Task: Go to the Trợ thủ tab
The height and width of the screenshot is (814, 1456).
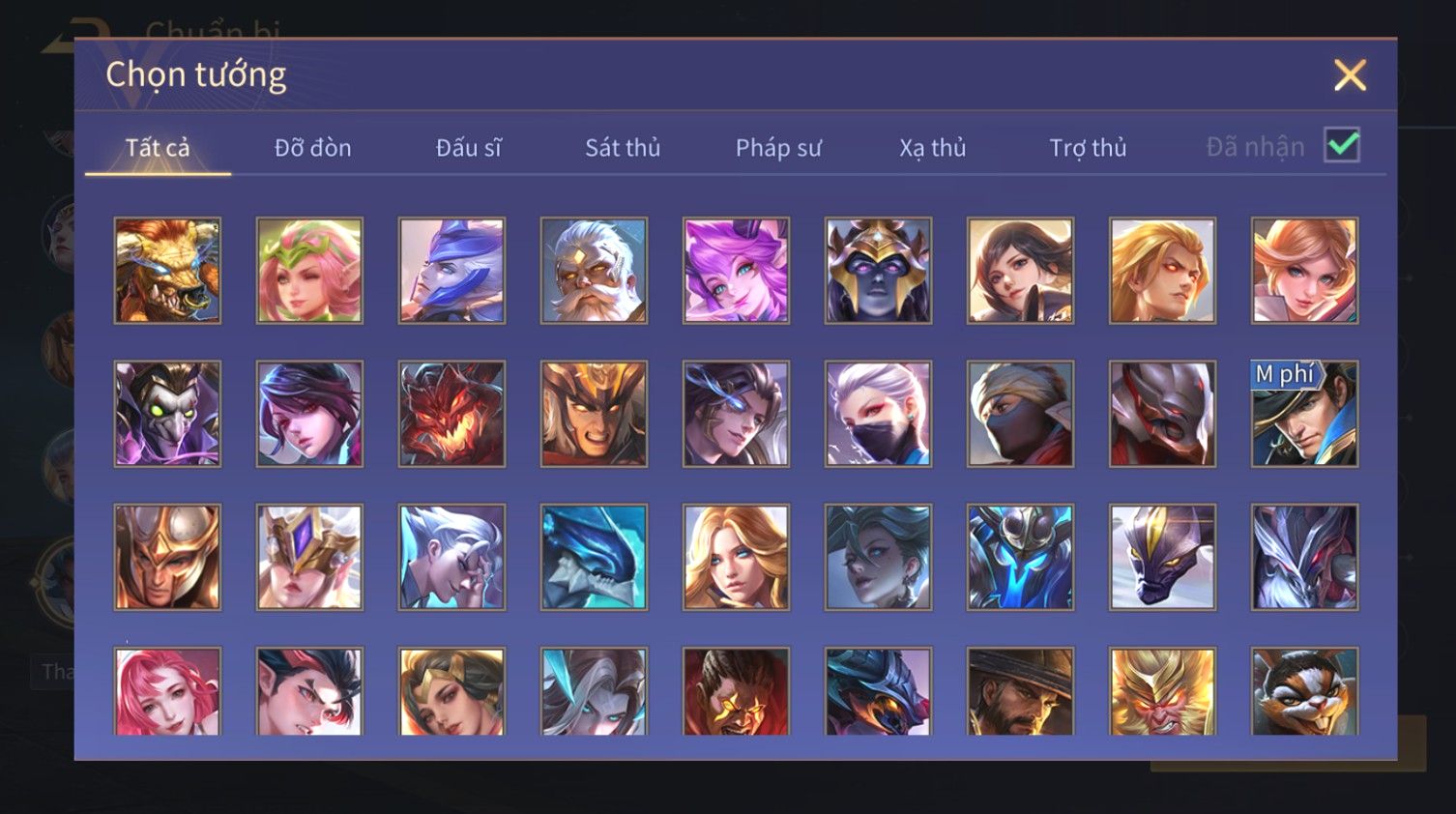Action: click(1088, 148)
